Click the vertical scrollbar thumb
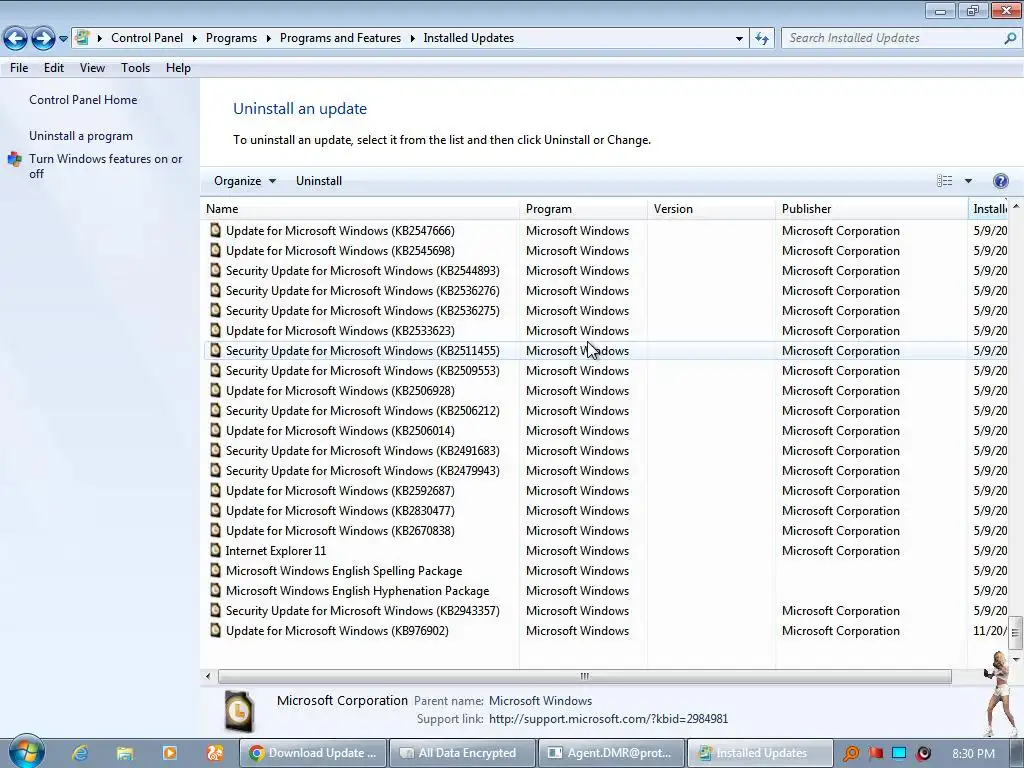 pos(1015,632)
